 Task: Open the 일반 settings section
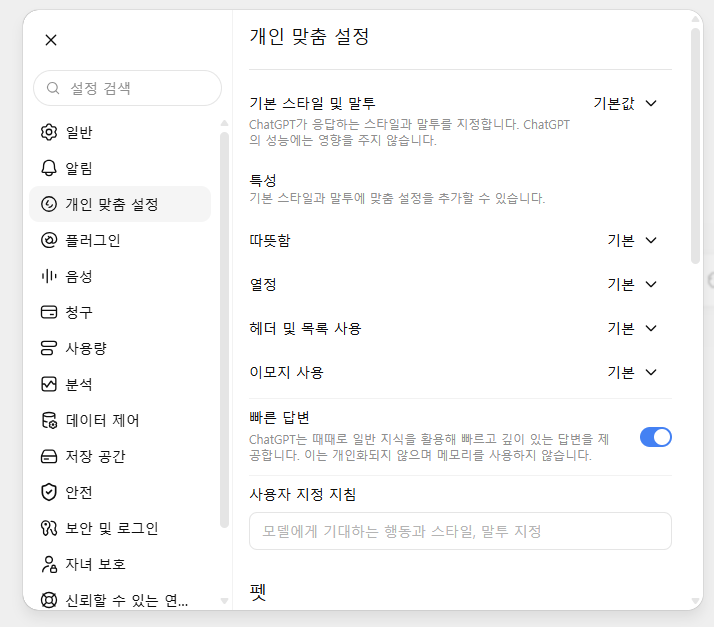120,132
